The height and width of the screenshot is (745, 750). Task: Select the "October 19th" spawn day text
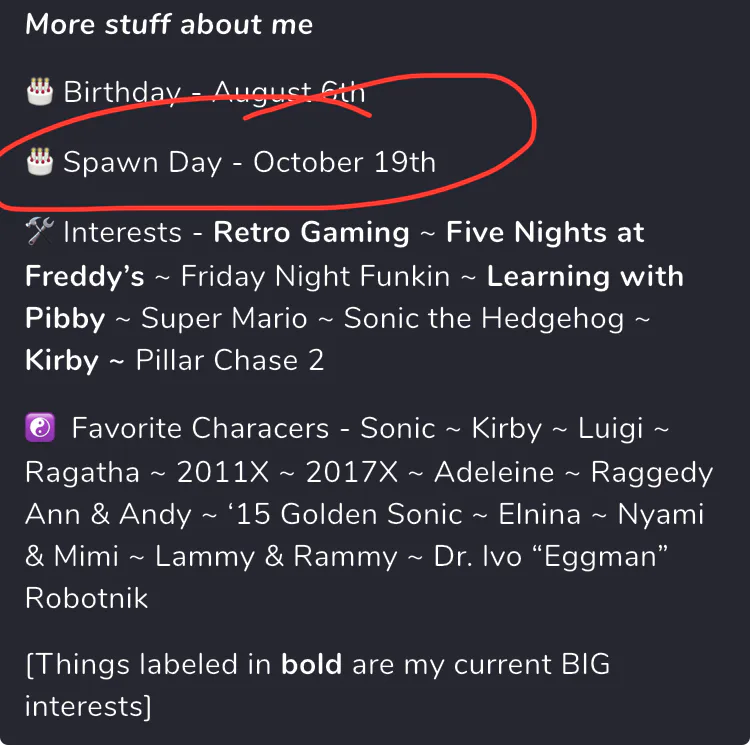[344, 162]
